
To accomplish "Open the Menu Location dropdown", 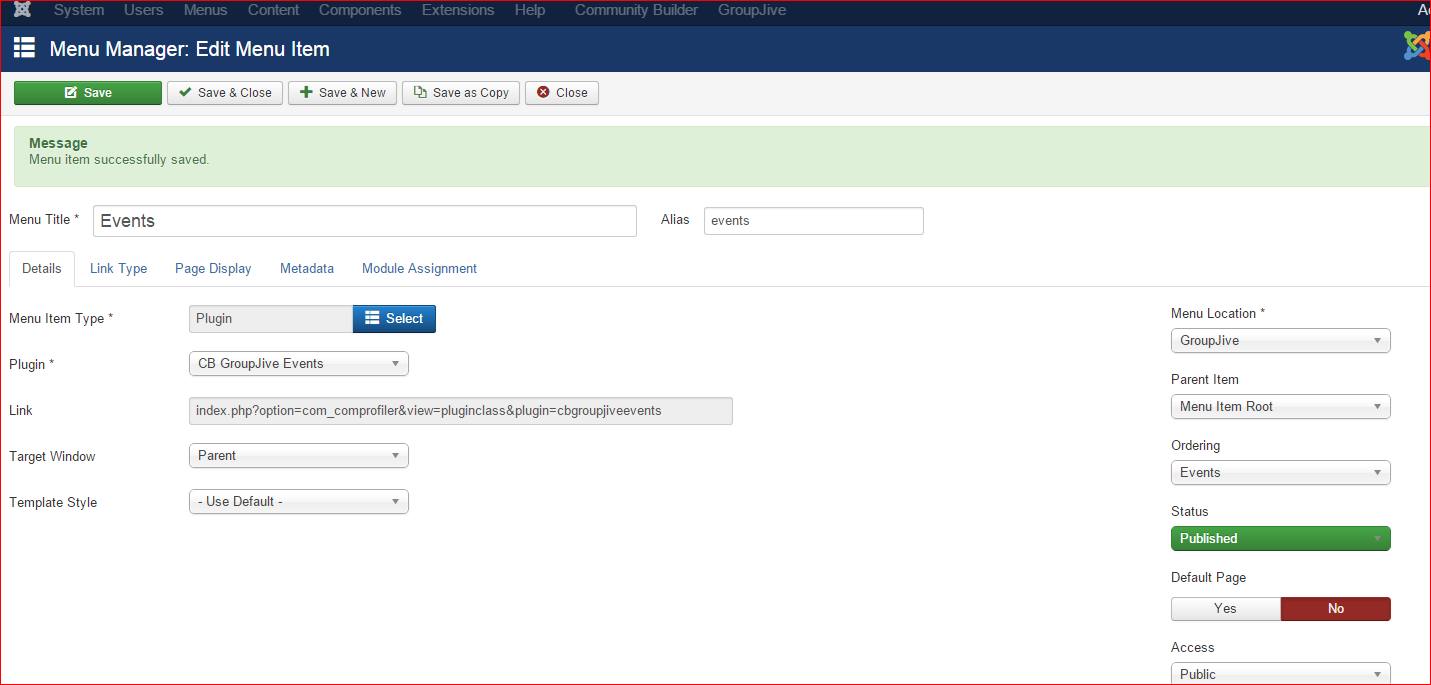I will (1281, 341).
